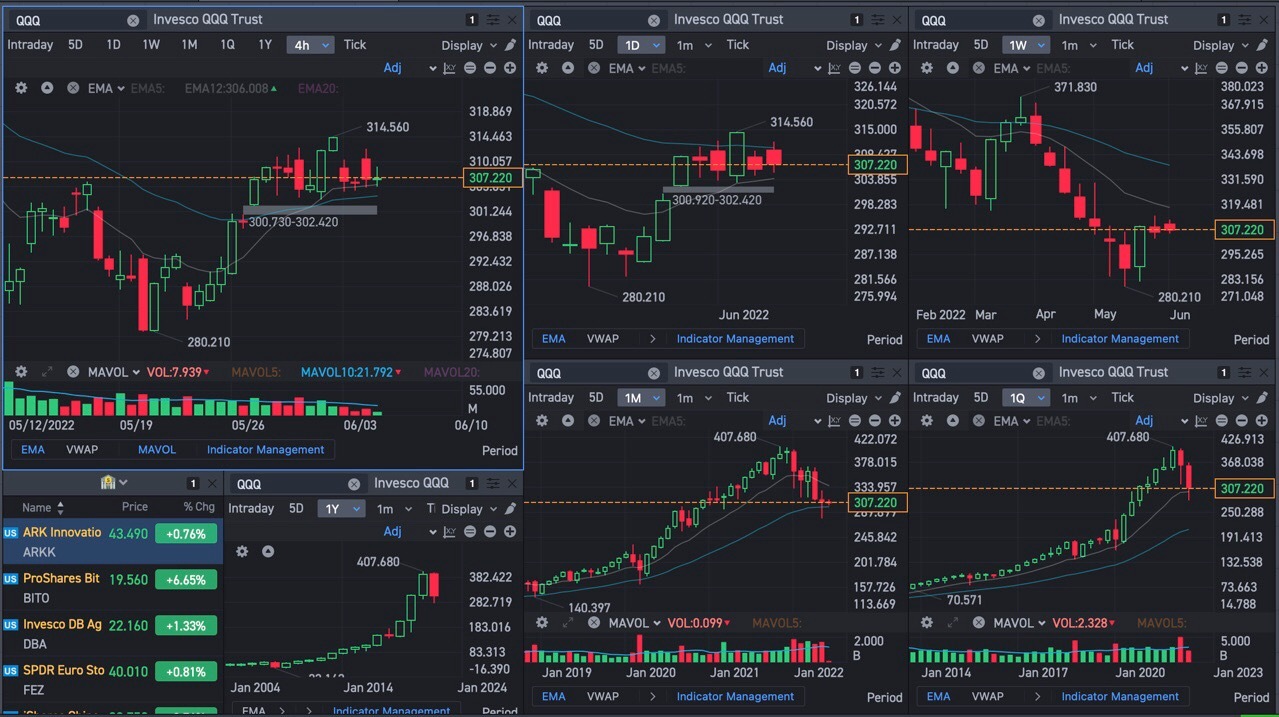Zoom out with minus icon in 1W panel
Viewport: 1279px width, 717px height.
1241,68
